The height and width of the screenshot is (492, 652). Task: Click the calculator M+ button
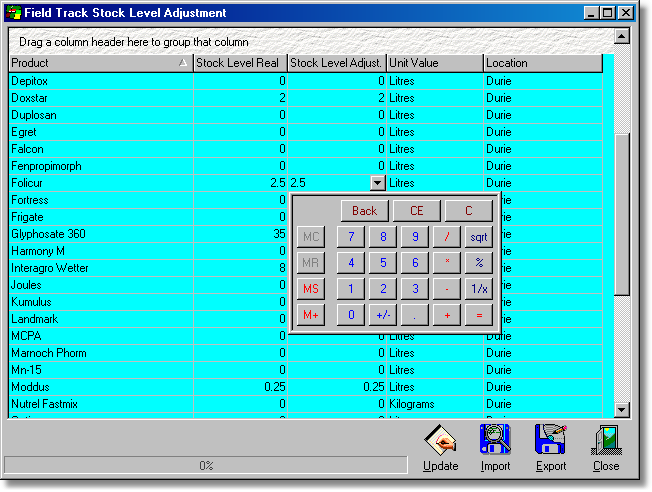pos(311,315)
